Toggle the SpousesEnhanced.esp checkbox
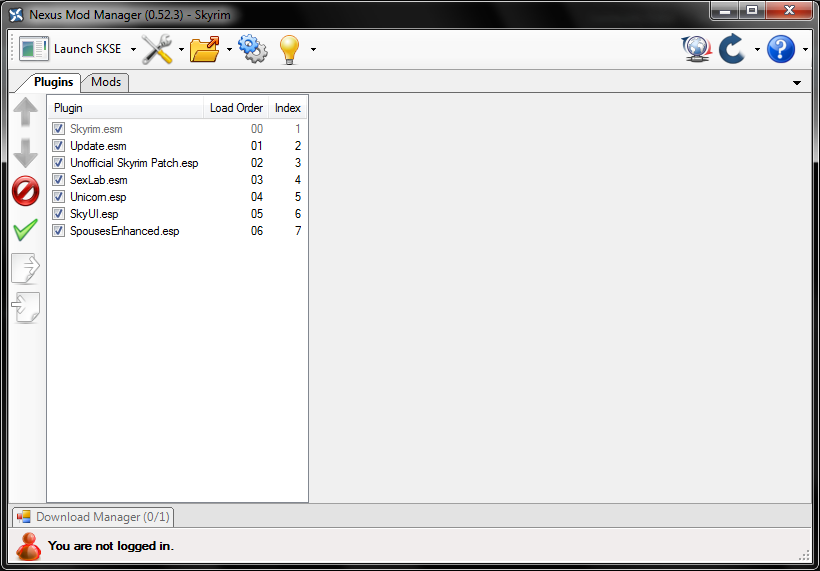Screen dimensions: 820x571 (x=58, y=231)
